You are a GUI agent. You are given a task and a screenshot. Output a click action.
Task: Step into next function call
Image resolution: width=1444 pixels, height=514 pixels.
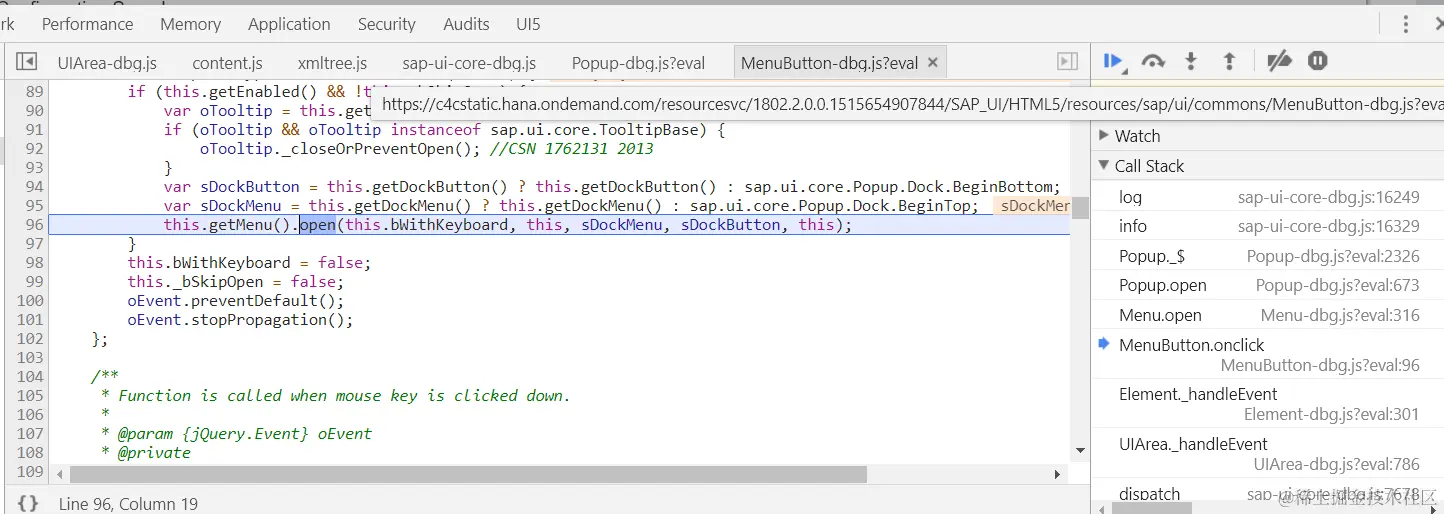tap(1191, 62)
